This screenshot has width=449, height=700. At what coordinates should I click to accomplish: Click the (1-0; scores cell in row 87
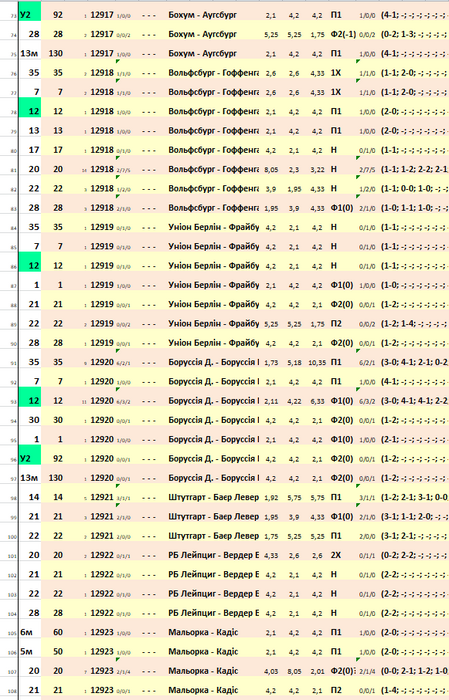tap(415, 285)
